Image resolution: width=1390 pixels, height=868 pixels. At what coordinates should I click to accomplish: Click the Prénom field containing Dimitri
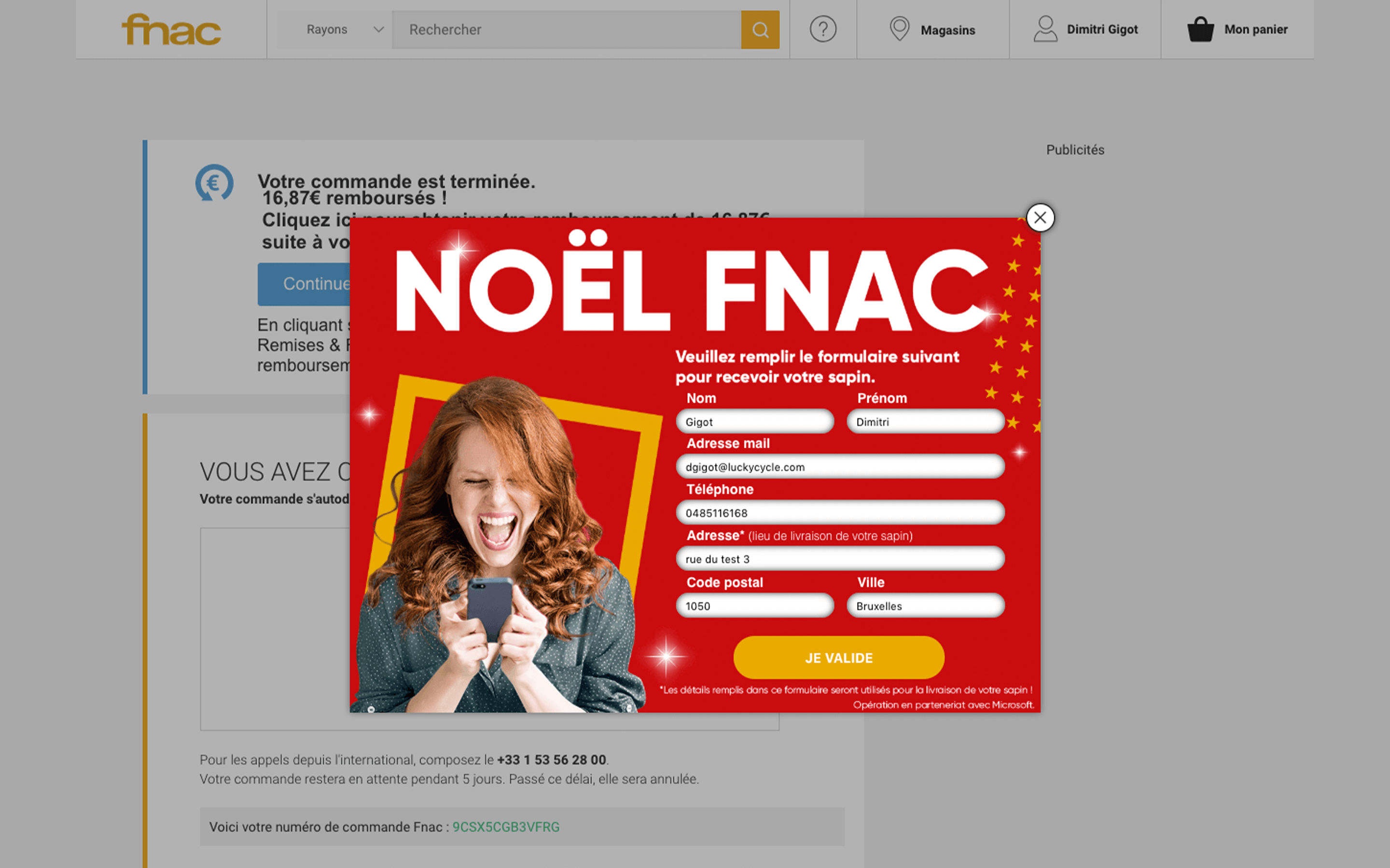point(926,421)
